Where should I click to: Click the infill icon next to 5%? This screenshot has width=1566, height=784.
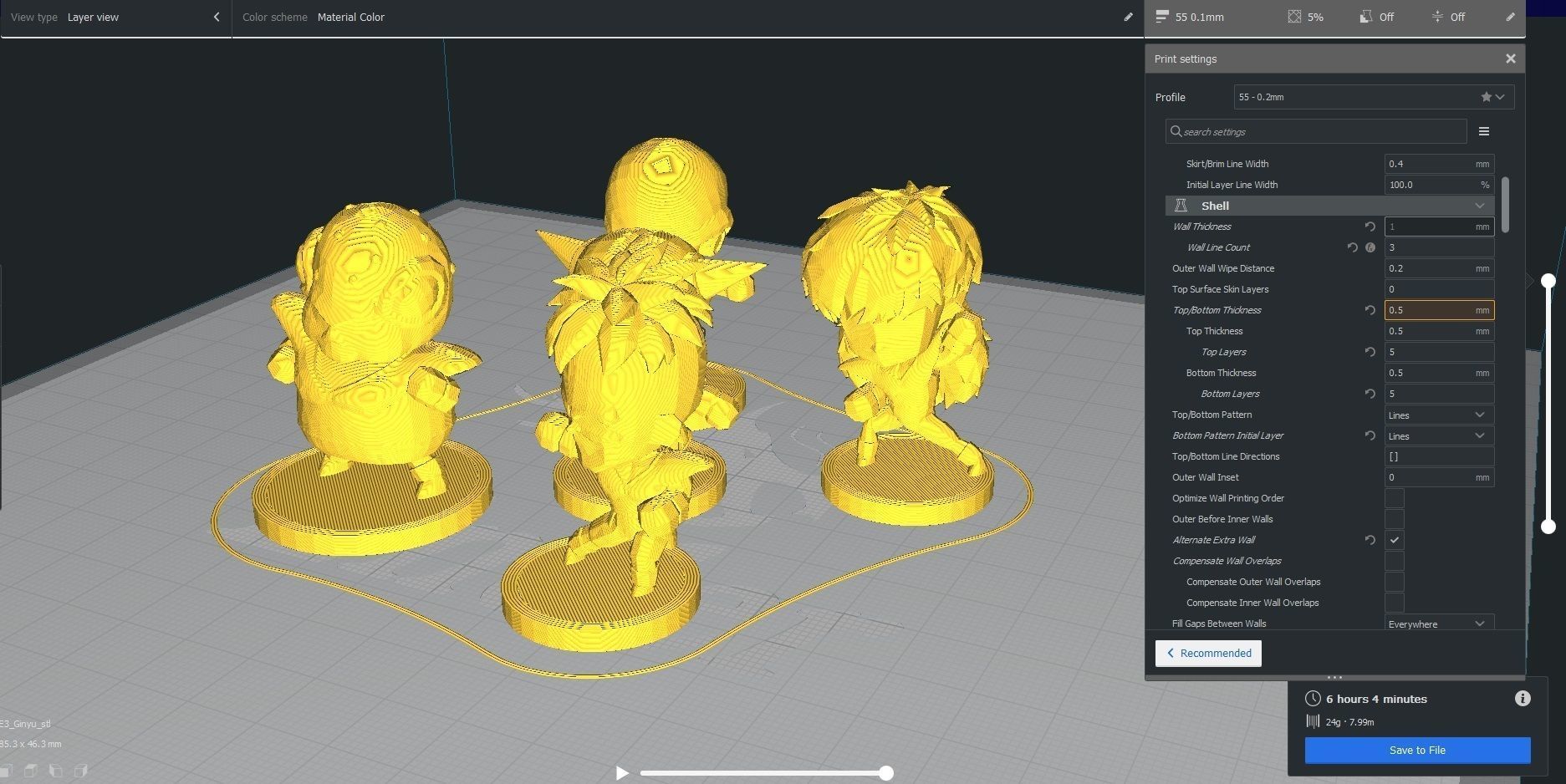point(1294,17)
